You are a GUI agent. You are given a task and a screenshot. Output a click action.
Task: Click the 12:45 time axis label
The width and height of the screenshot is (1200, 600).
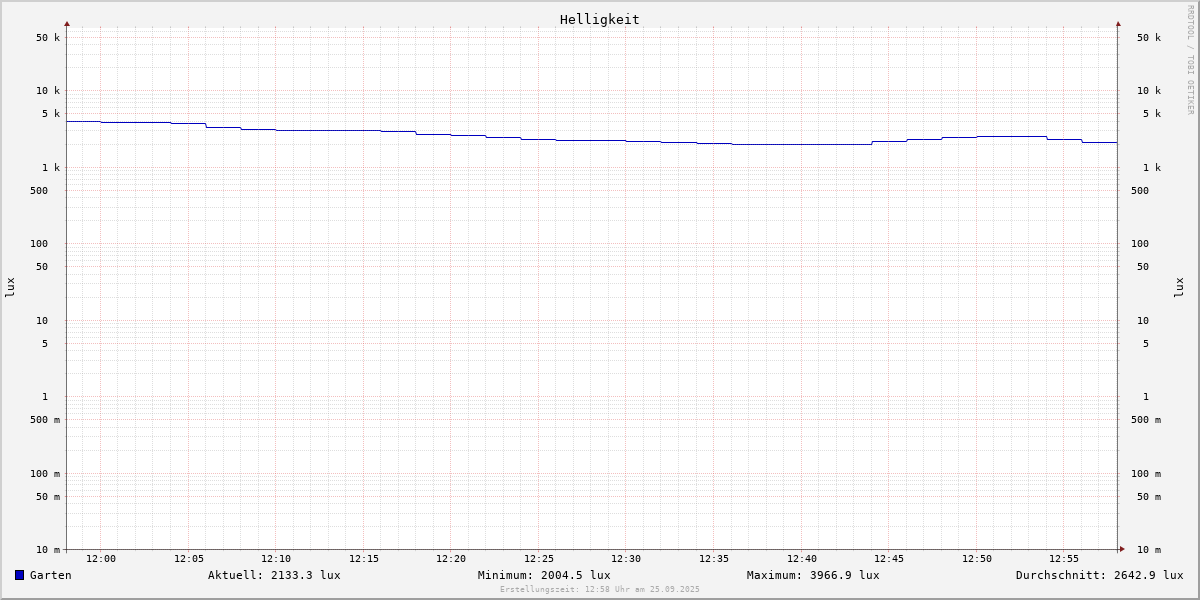[889, 559]
